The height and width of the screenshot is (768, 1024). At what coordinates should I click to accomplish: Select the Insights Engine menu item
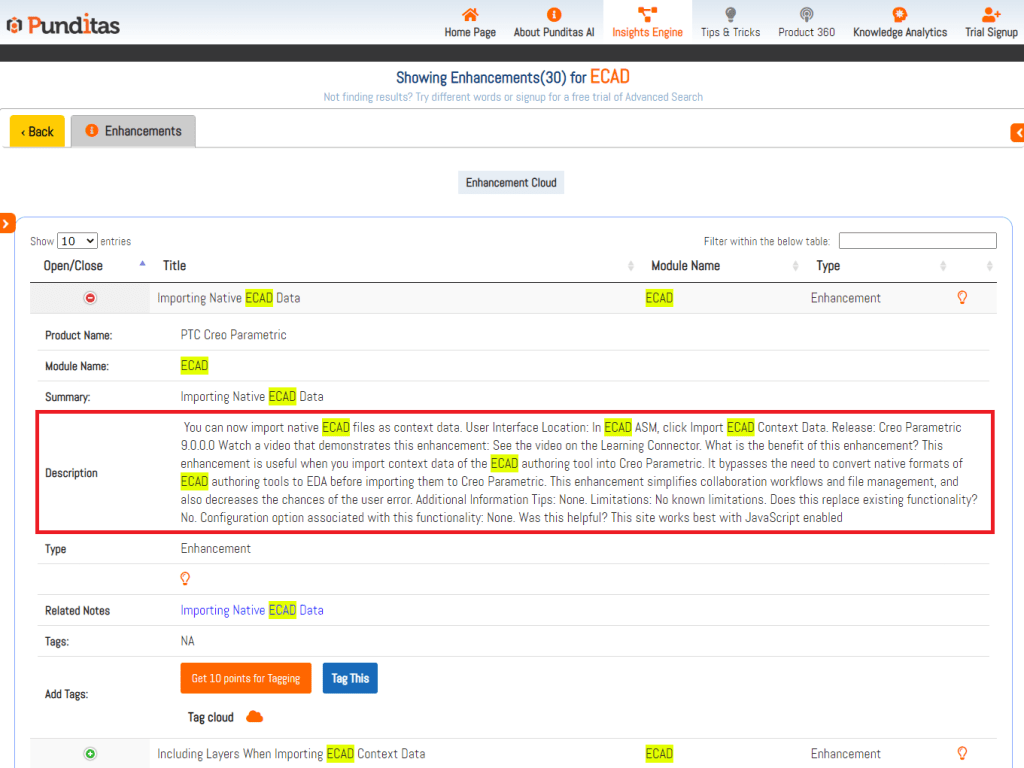647,22
